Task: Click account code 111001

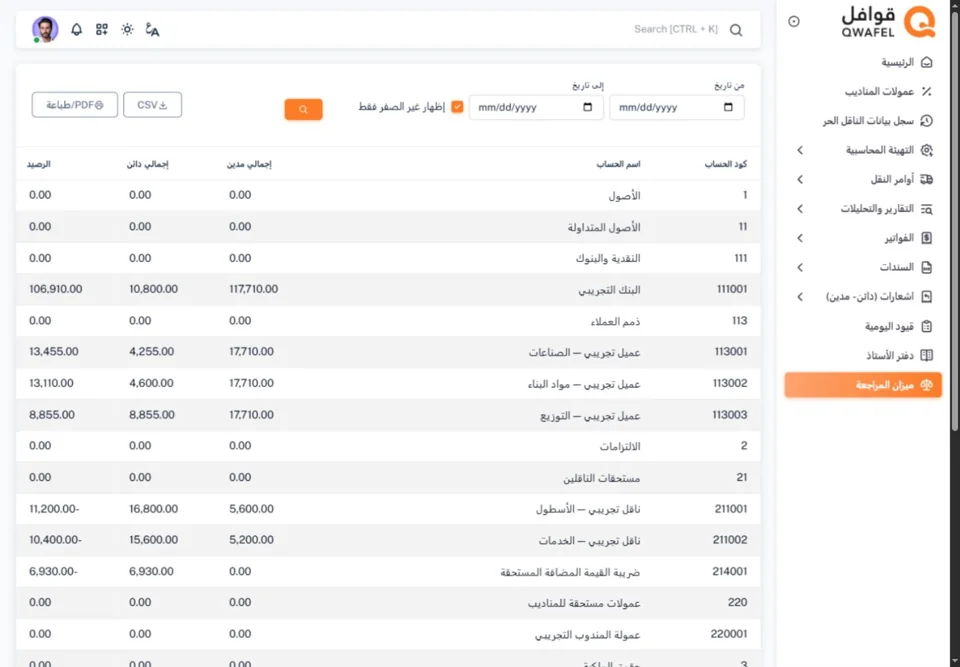Action: (732, 289)
